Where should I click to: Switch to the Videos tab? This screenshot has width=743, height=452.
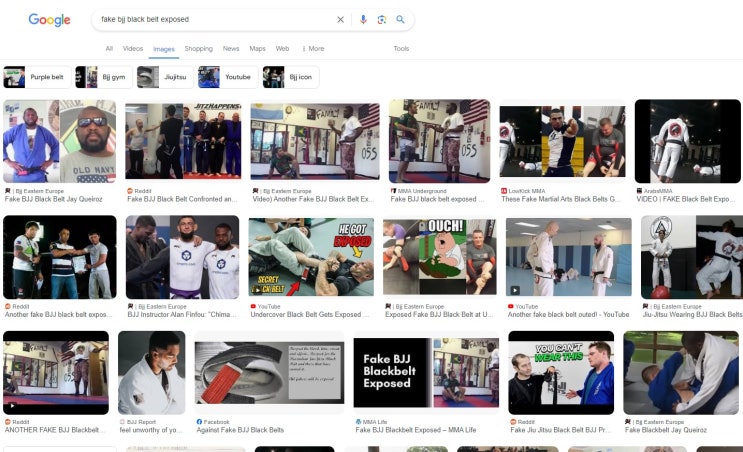coord(133,48)
